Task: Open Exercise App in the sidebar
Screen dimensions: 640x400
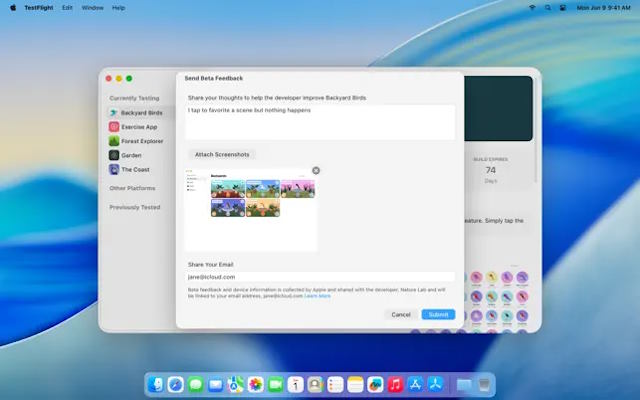Action: point(140,127)
